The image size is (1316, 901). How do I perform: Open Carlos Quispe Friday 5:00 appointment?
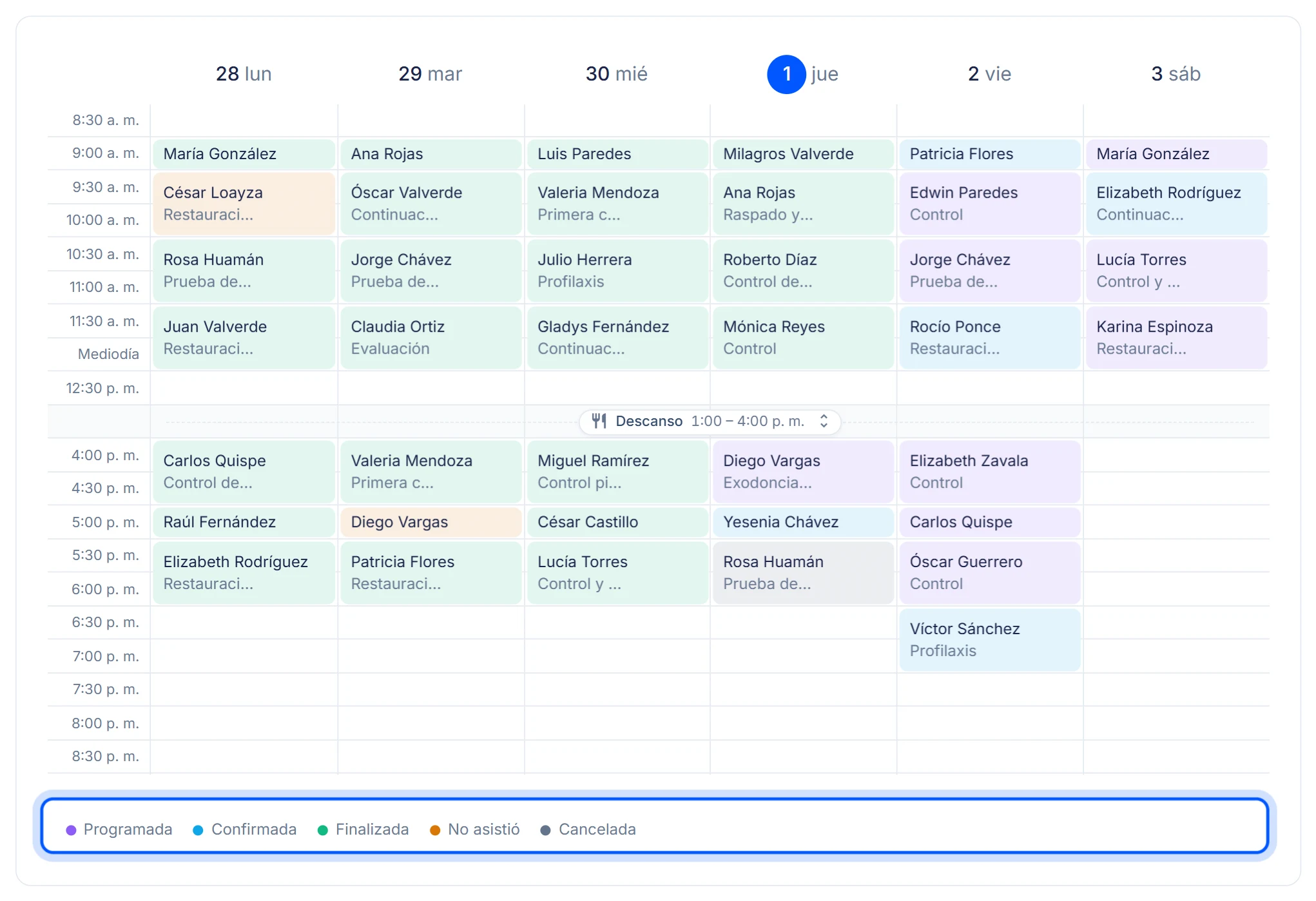(990, 522)
